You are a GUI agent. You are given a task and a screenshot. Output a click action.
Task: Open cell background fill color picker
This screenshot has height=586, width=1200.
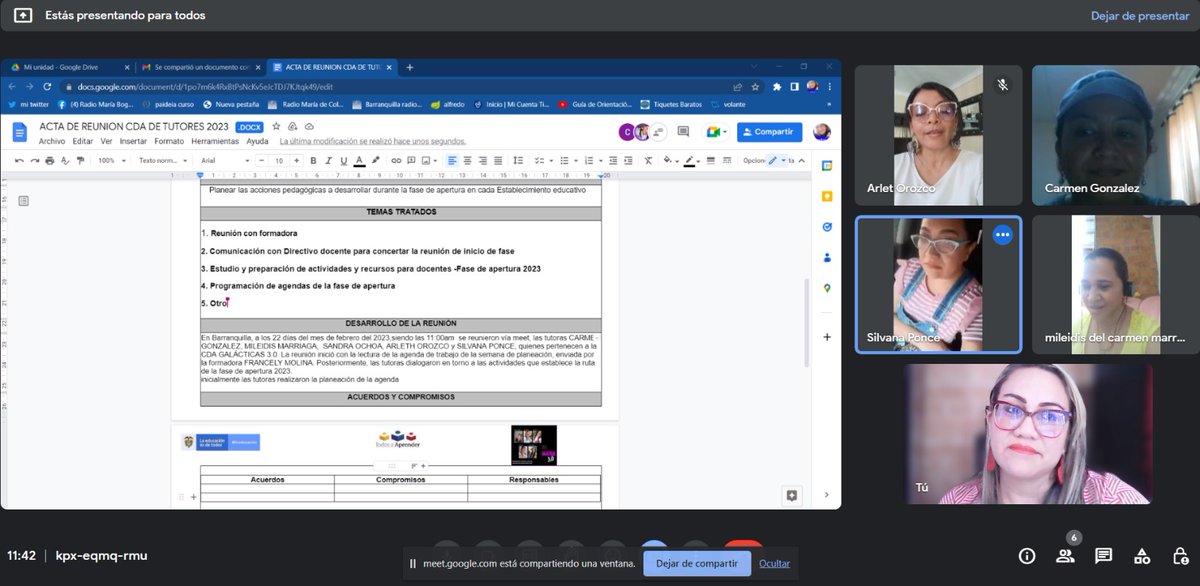click(x=667, y=160)
